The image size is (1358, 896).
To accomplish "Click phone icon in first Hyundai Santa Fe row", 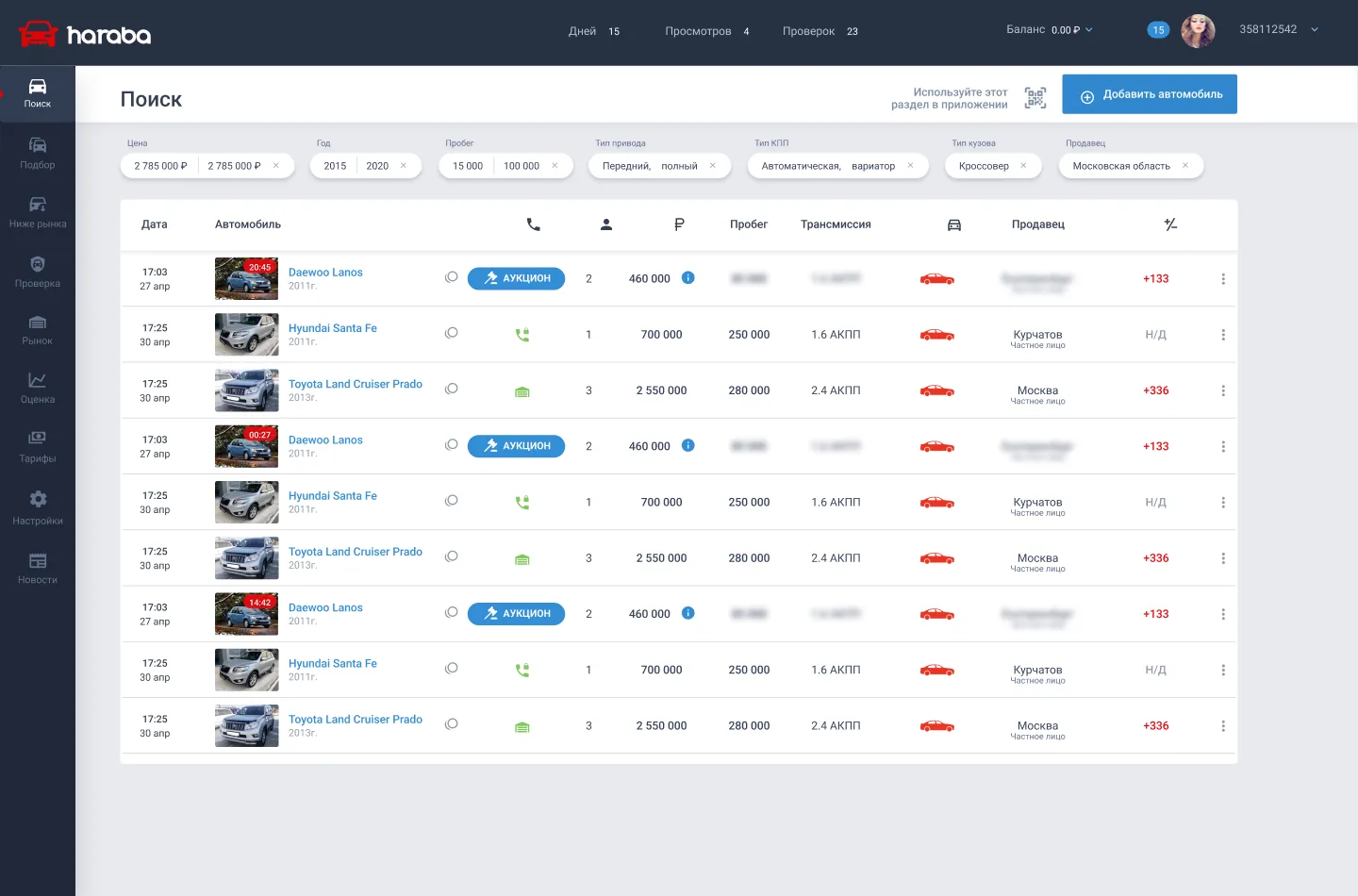I will (522, 335).
